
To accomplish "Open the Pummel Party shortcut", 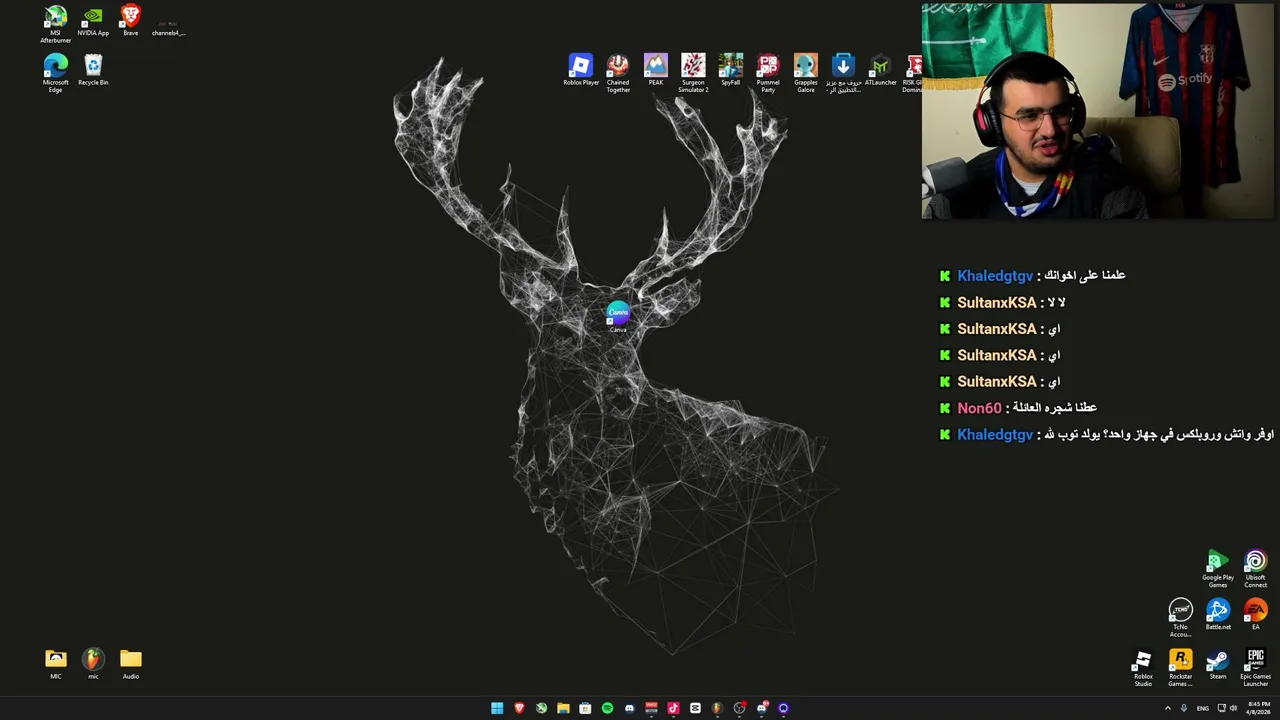I will 768,73.
